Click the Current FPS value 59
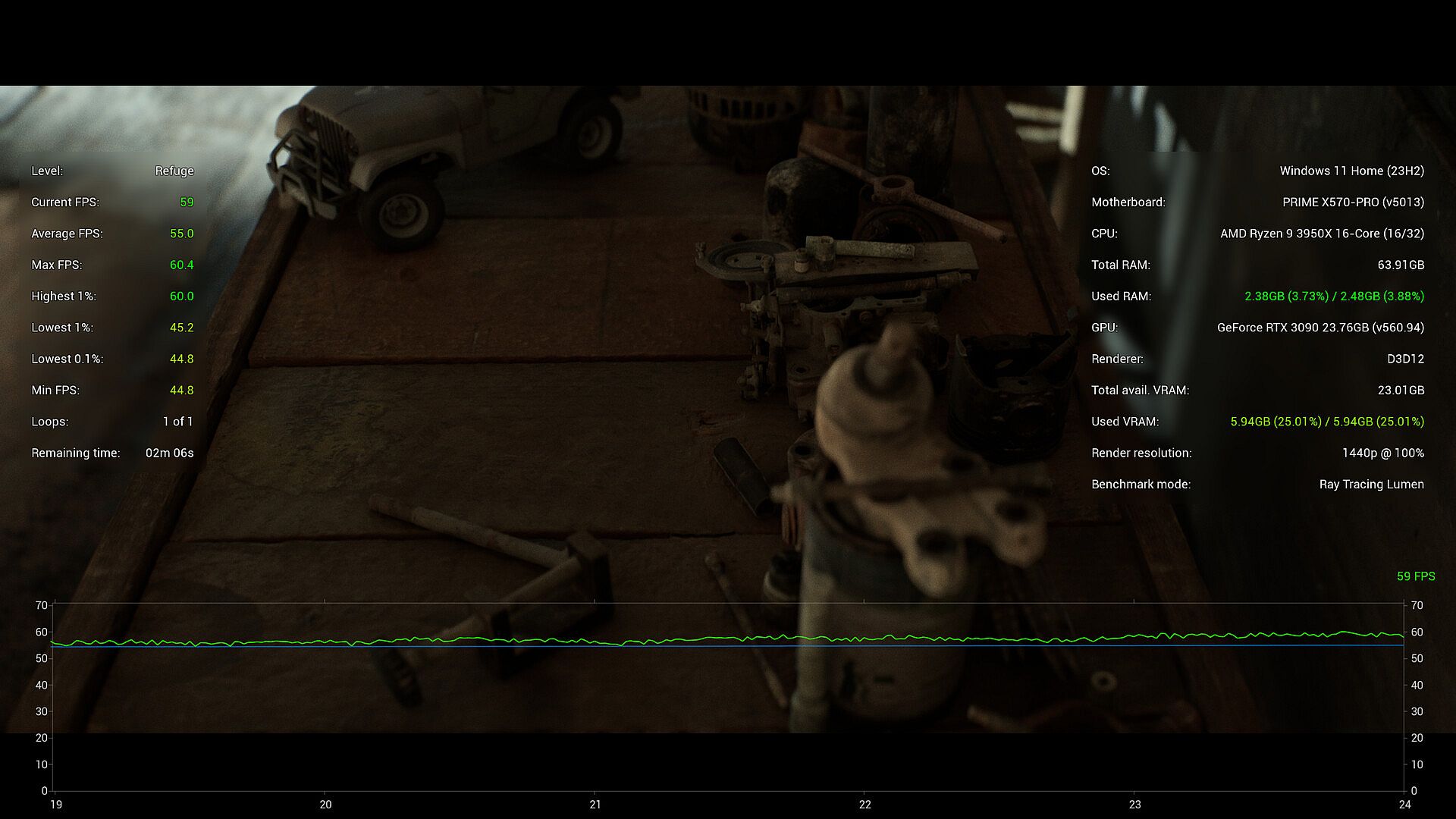The width and height of the screenshot is (1456, 819). (x=187, y=202)
